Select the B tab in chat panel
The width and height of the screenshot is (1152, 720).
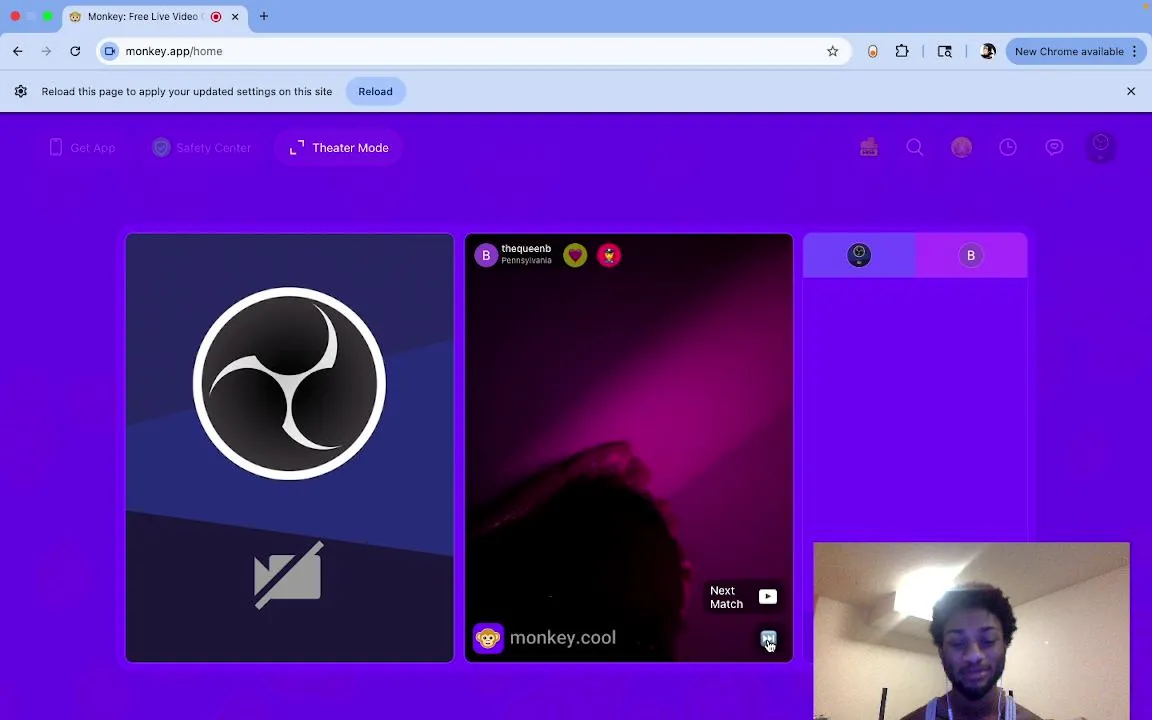point(971,255)
